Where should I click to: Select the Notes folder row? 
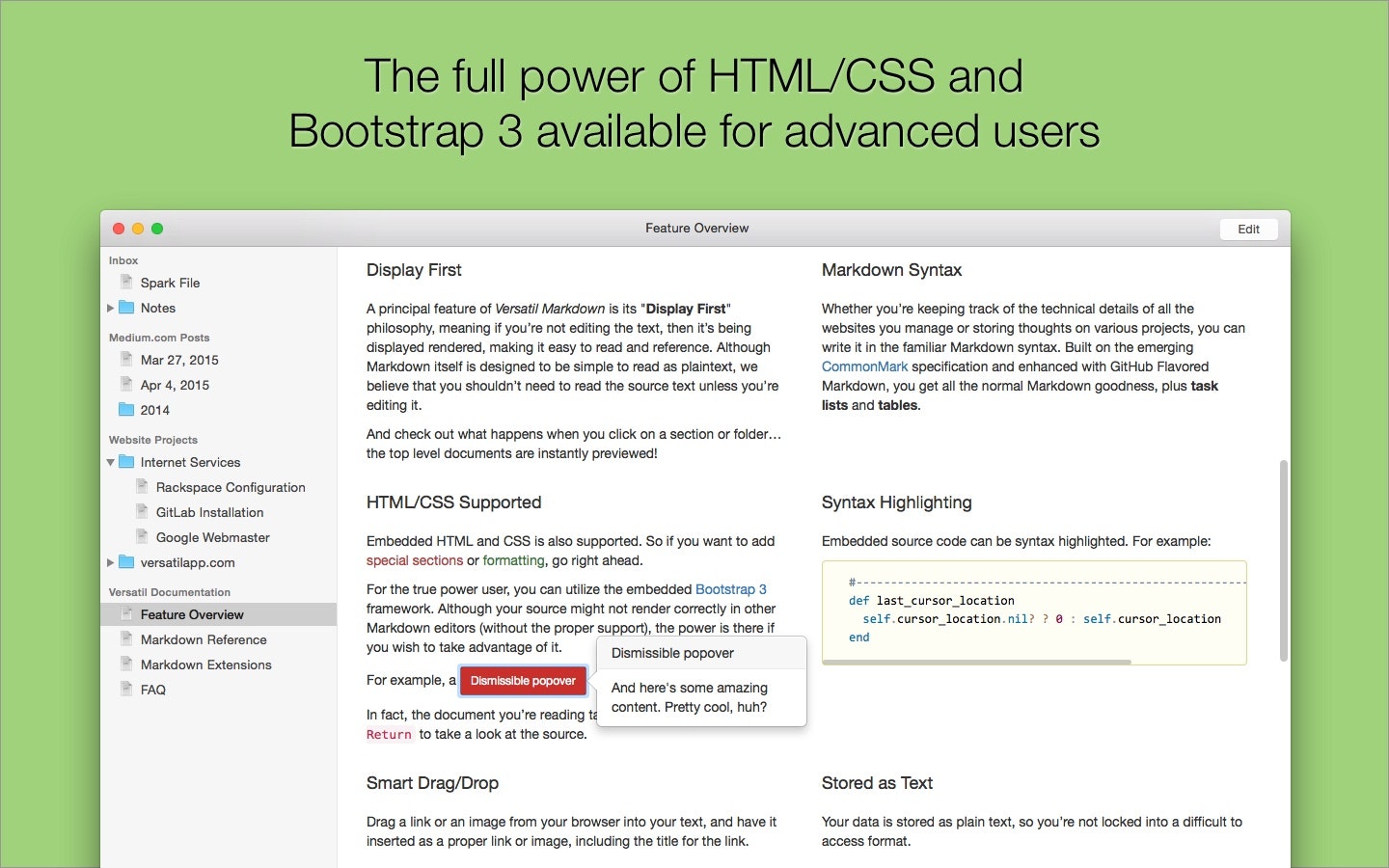(218, 308)
